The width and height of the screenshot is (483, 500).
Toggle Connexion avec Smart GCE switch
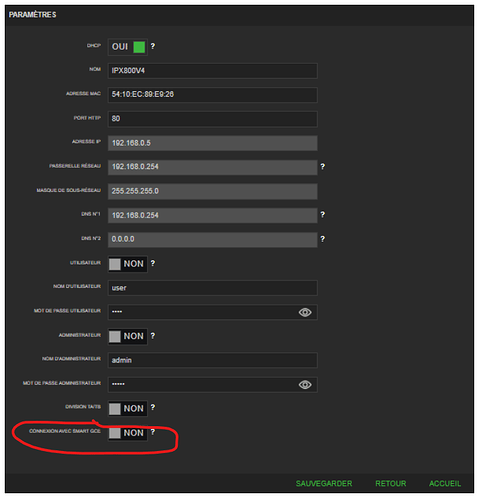tap(128, 433)
